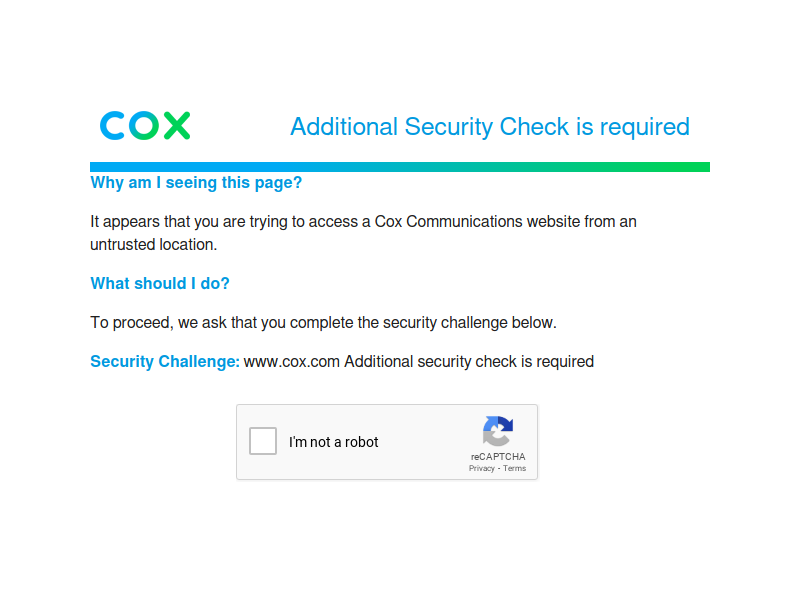Click the reCAPTCHA arrows logo icon
The width and height of the screenshot is (800, 600).
[x=498, y=431]
